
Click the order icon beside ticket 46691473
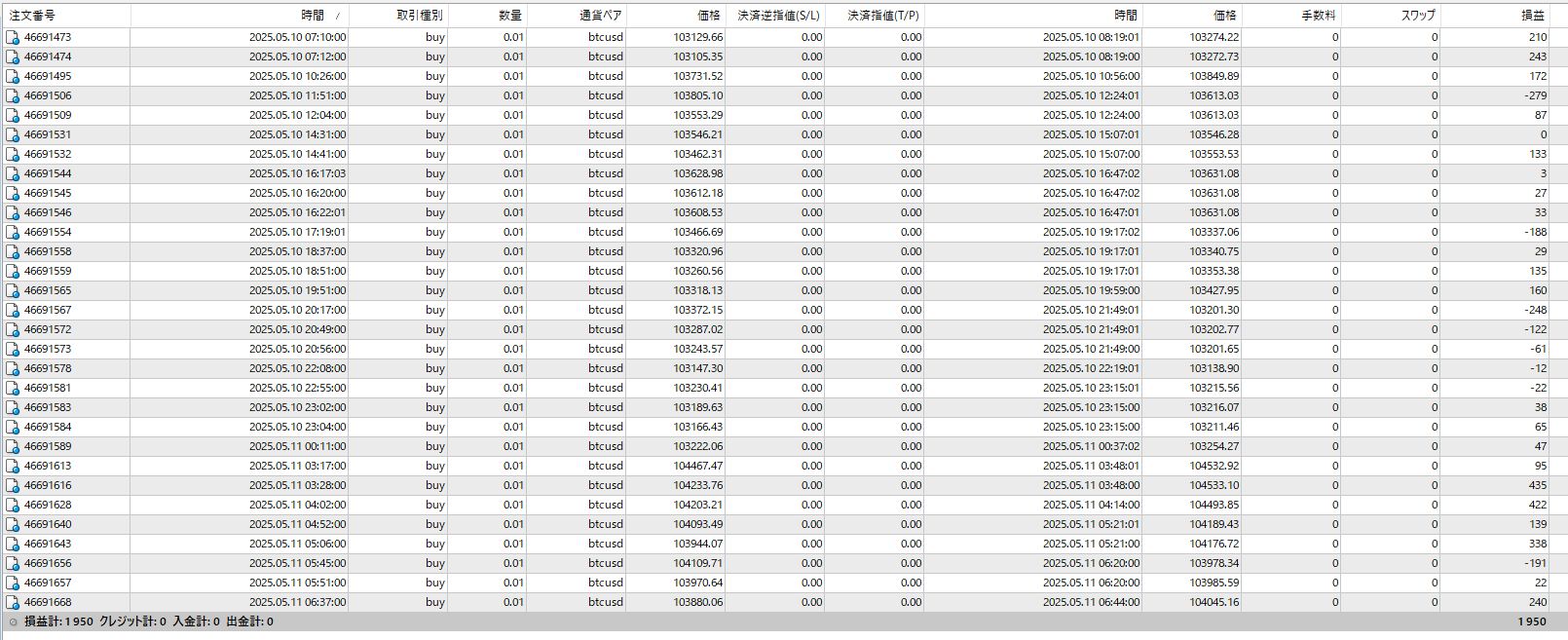tap(13, 37)
